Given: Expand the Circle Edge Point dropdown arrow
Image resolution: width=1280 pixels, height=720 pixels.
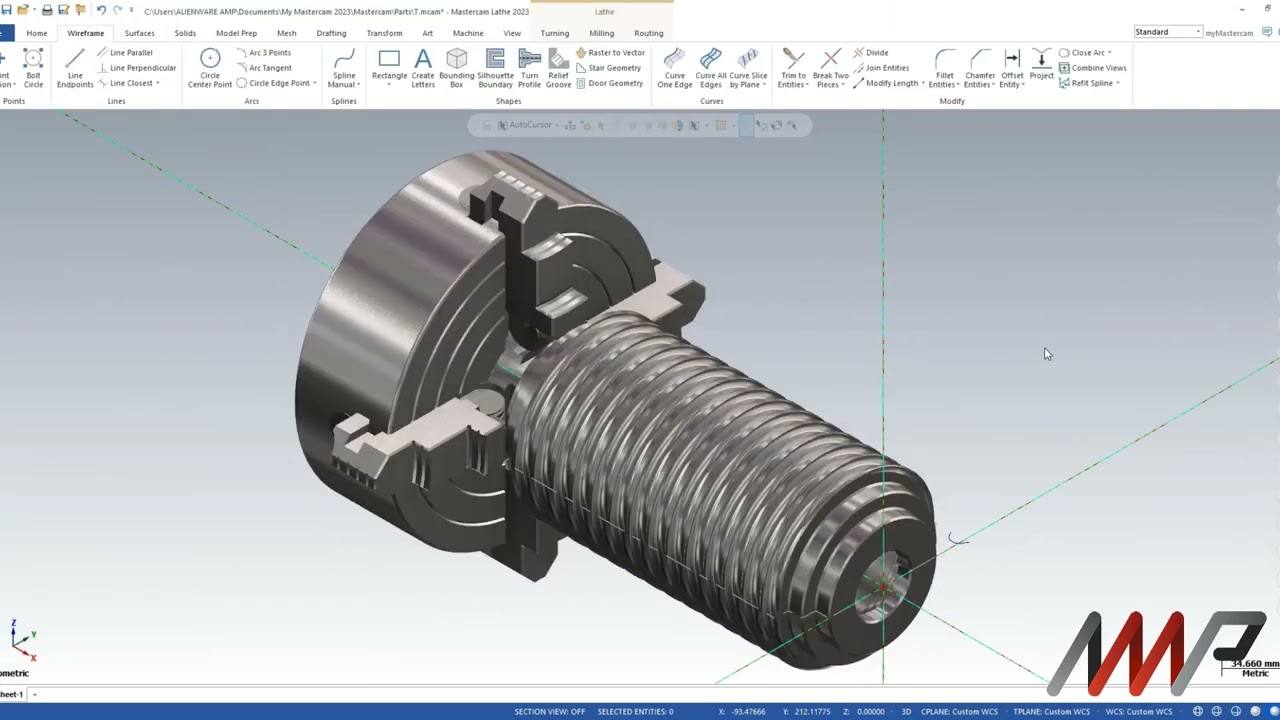Looking at the screenshot, I should tap(315, 83).
